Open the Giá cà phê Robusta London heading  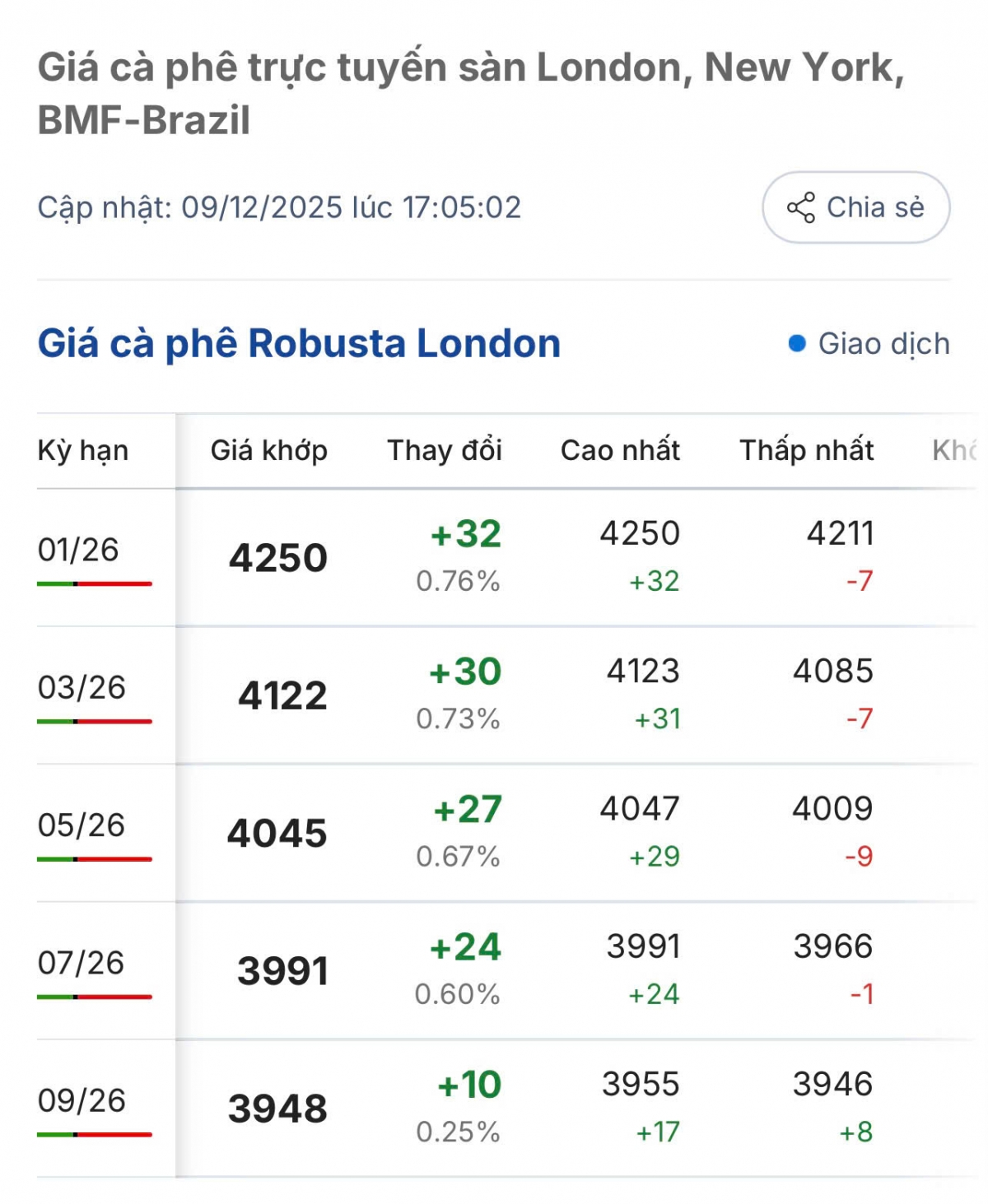[299, 343]
